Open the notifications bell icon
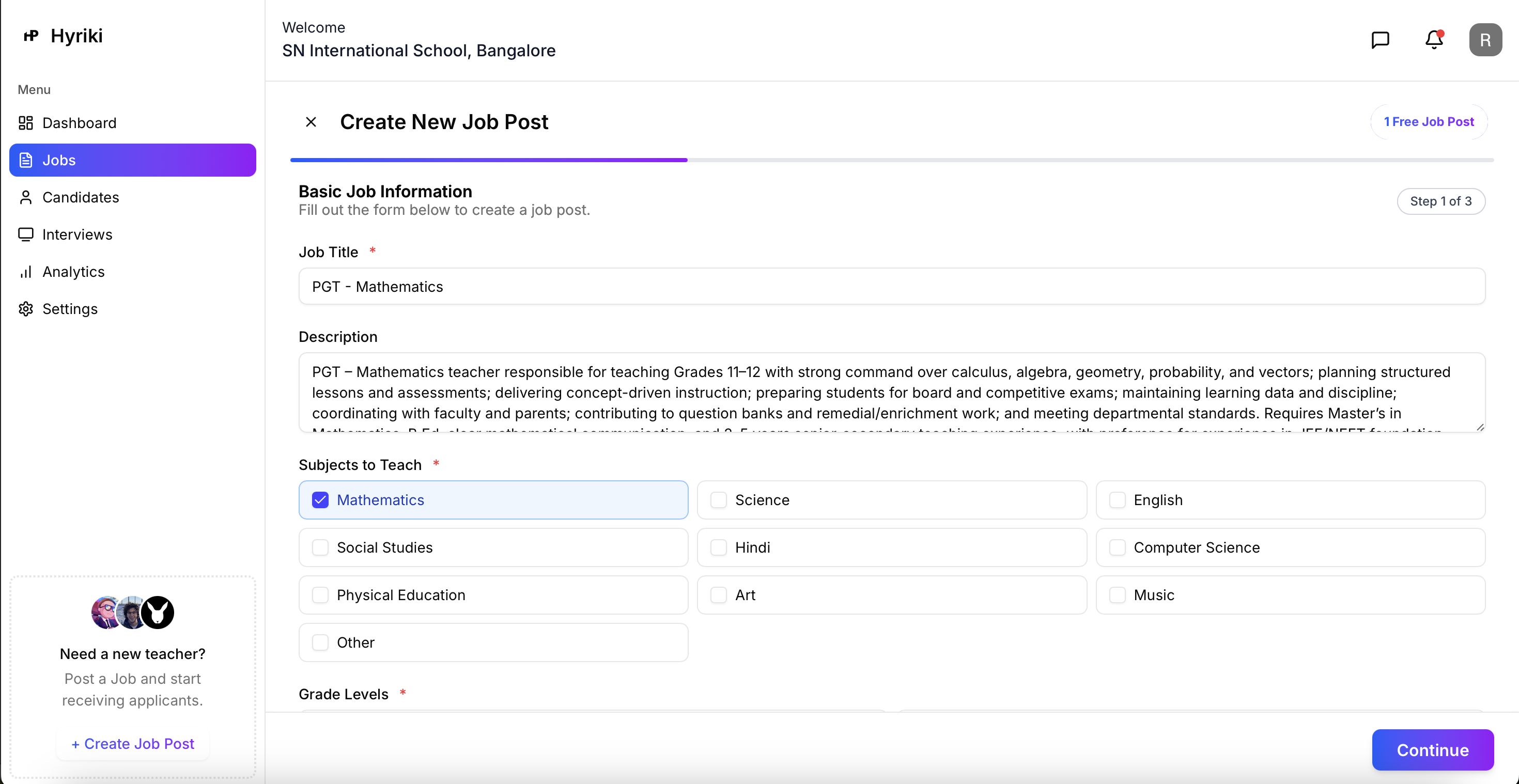The width and height of the screenshot is (1519, 784). 1433,39
